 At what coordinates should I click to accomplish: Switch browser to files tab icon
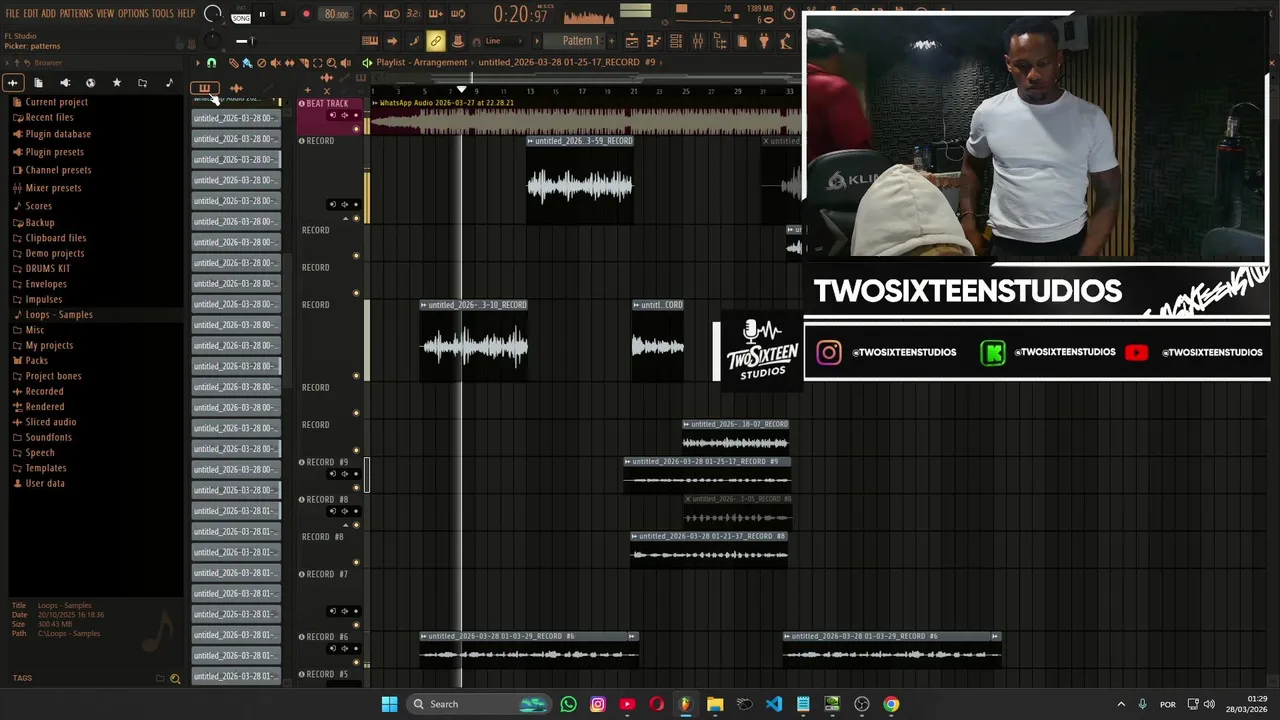pyautogui.click(x=38, y=83)
